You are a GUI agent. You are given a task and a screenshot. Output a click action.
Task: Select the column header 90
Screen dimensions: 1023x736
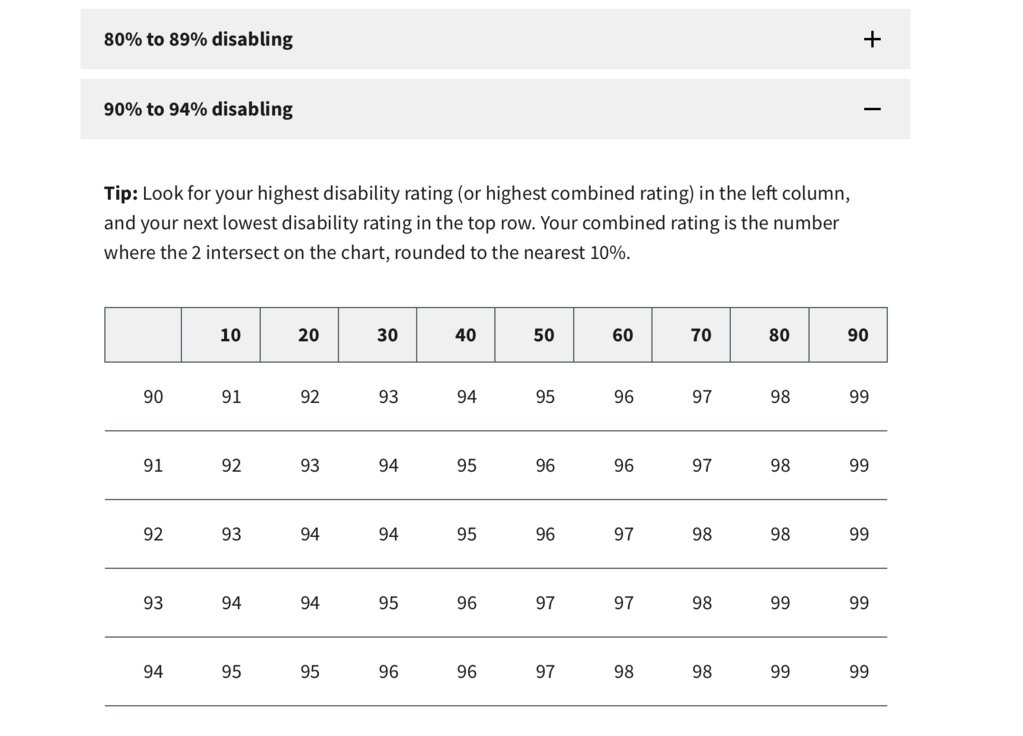pos(848,335)
